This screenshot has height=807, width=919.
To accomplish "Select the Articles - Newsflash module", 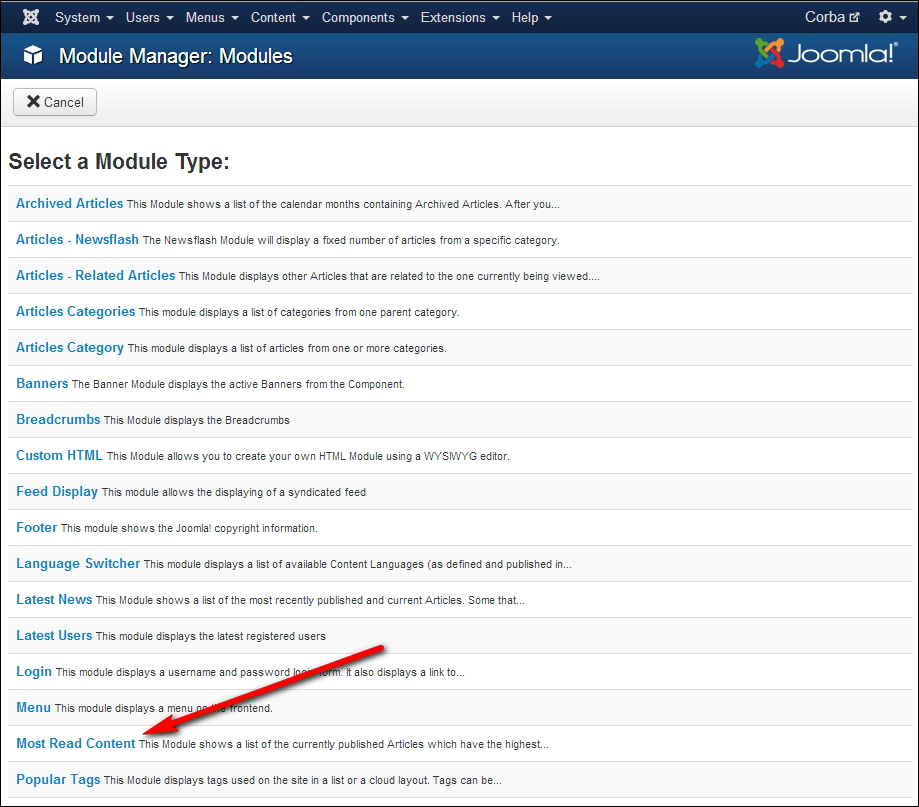I will coord(77,239).
